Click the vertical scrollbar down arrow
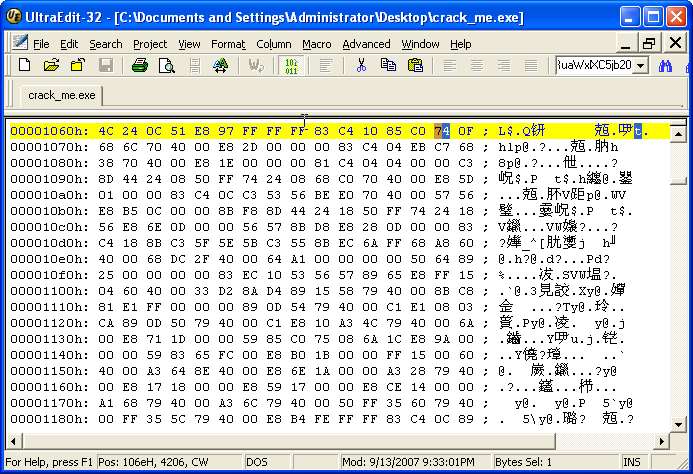 [x=678, y=424]
